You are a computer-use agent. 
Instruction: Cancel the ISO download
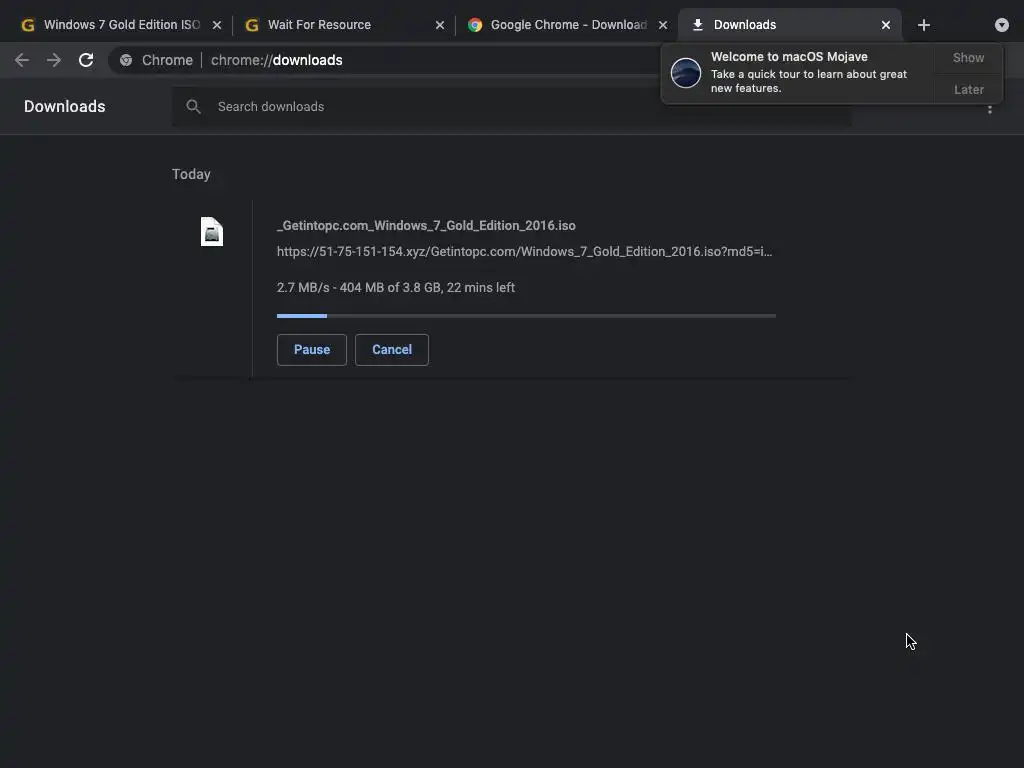392,349
